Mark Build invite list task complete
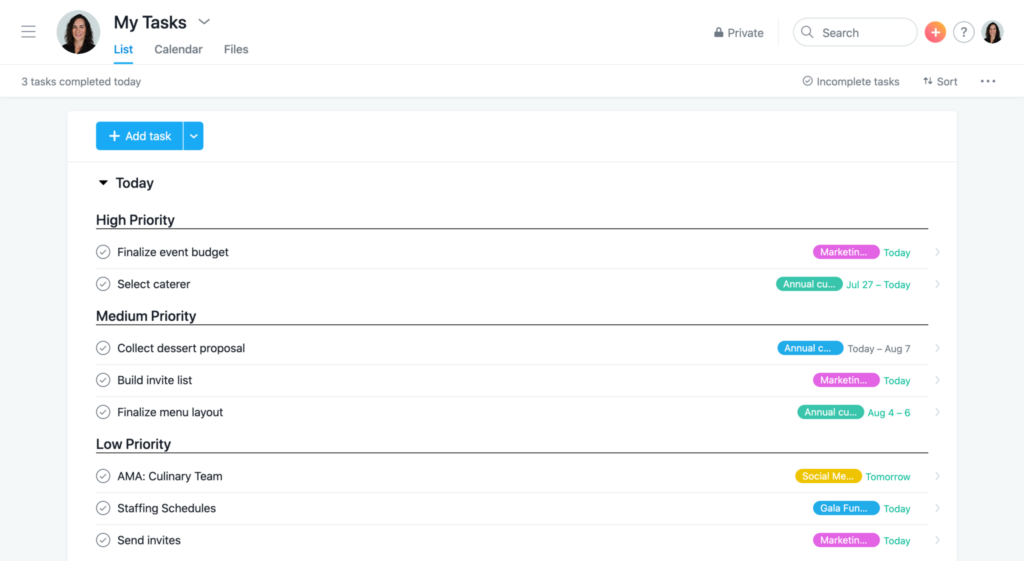Screen dimensions: 1024x561 [103, 380]
